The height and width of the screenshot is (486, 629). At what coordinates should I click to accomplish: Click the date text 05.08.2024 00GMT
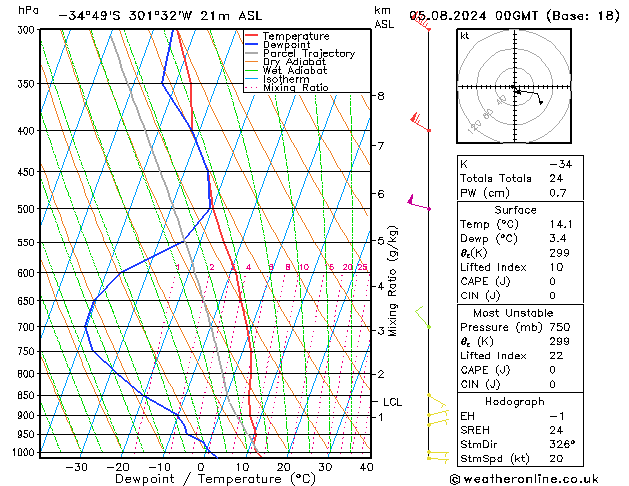pos(474,16)
